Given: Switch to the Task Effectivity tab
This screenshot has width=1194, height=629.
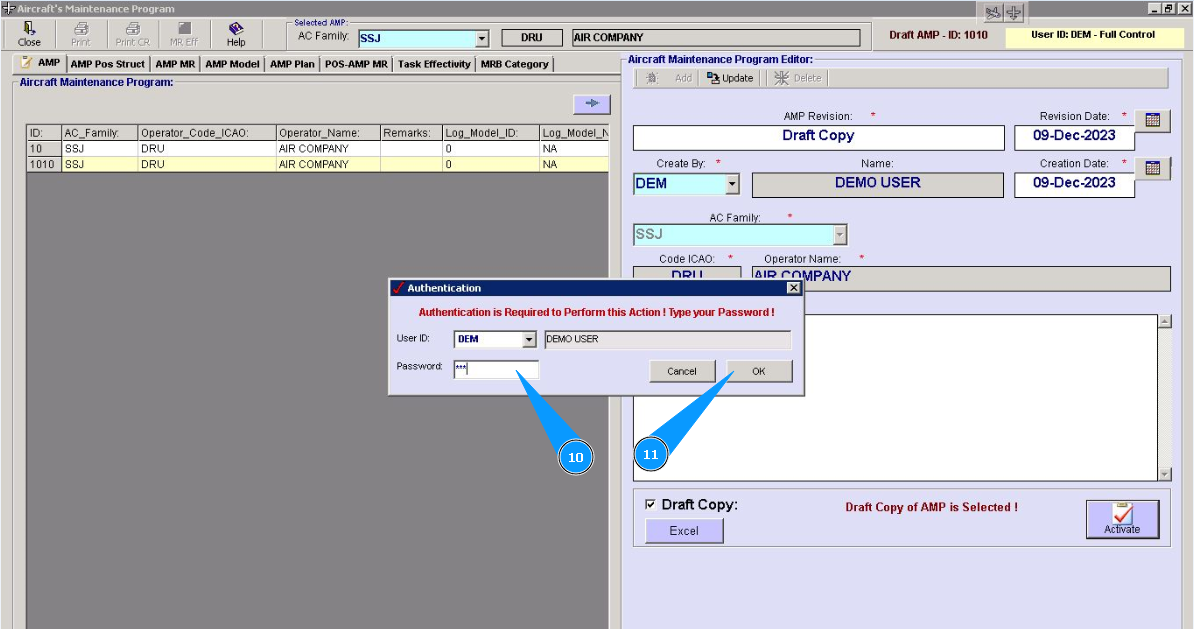Looking at the screenshot, I should pos(434,64).
